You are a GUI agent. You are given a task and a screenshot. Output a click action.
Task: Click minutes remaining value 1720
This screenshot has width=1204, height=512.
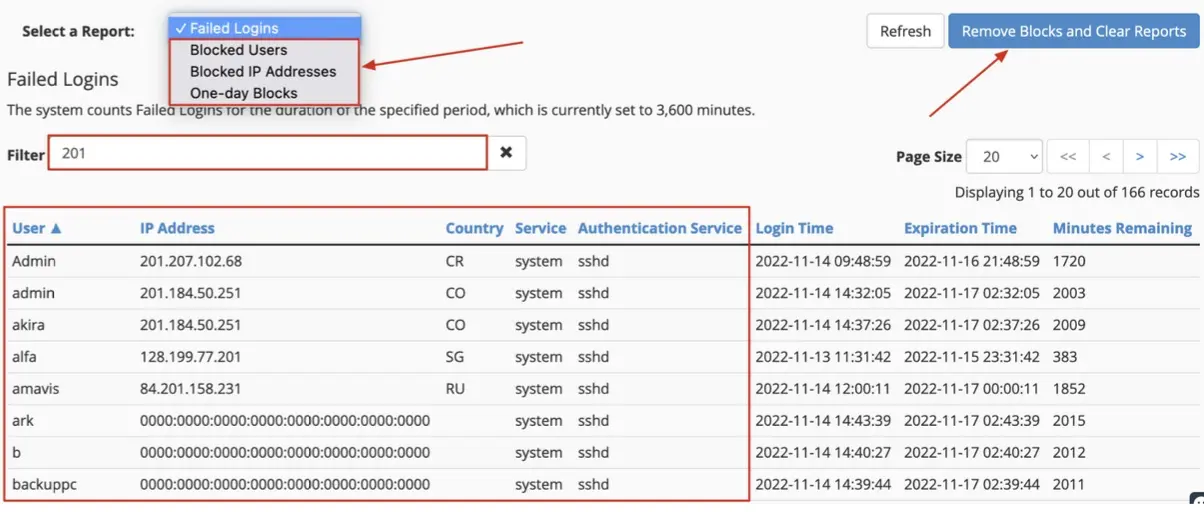pyautogui.click(x=1069, y=261)
